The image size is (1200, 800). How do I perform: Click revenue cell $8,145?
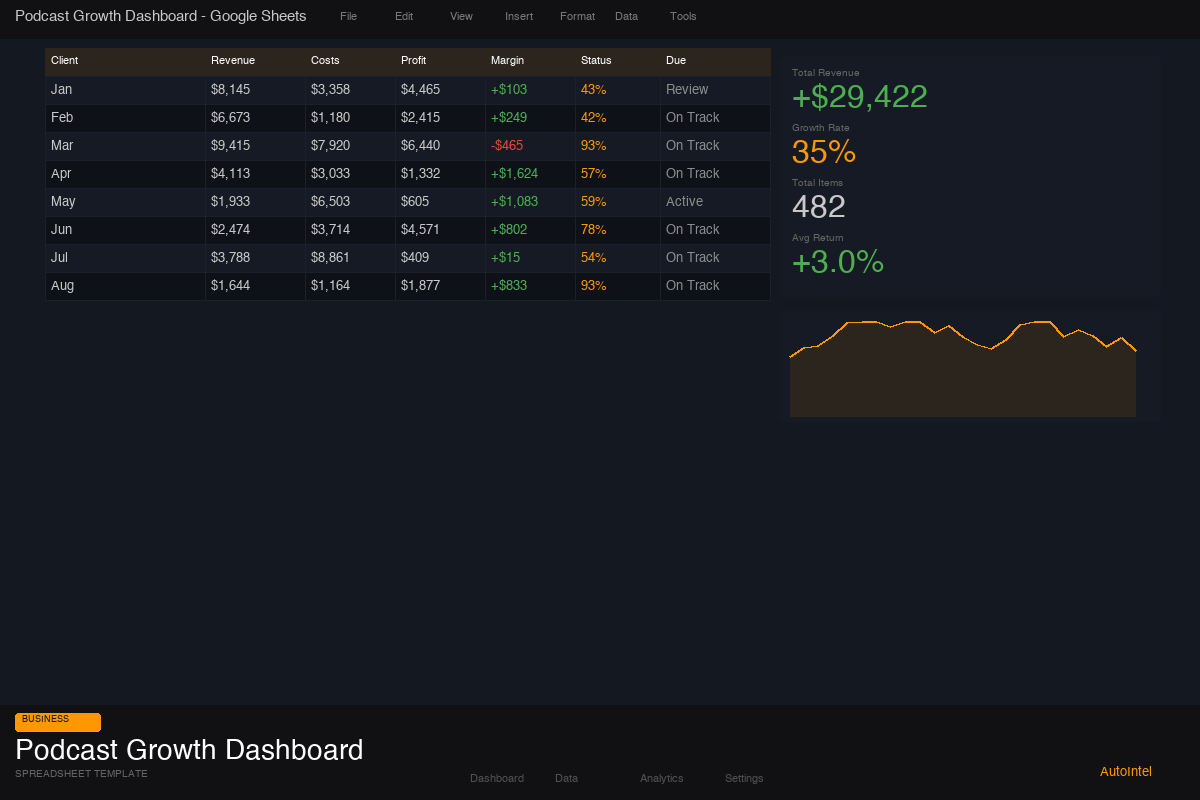(255, 90)
